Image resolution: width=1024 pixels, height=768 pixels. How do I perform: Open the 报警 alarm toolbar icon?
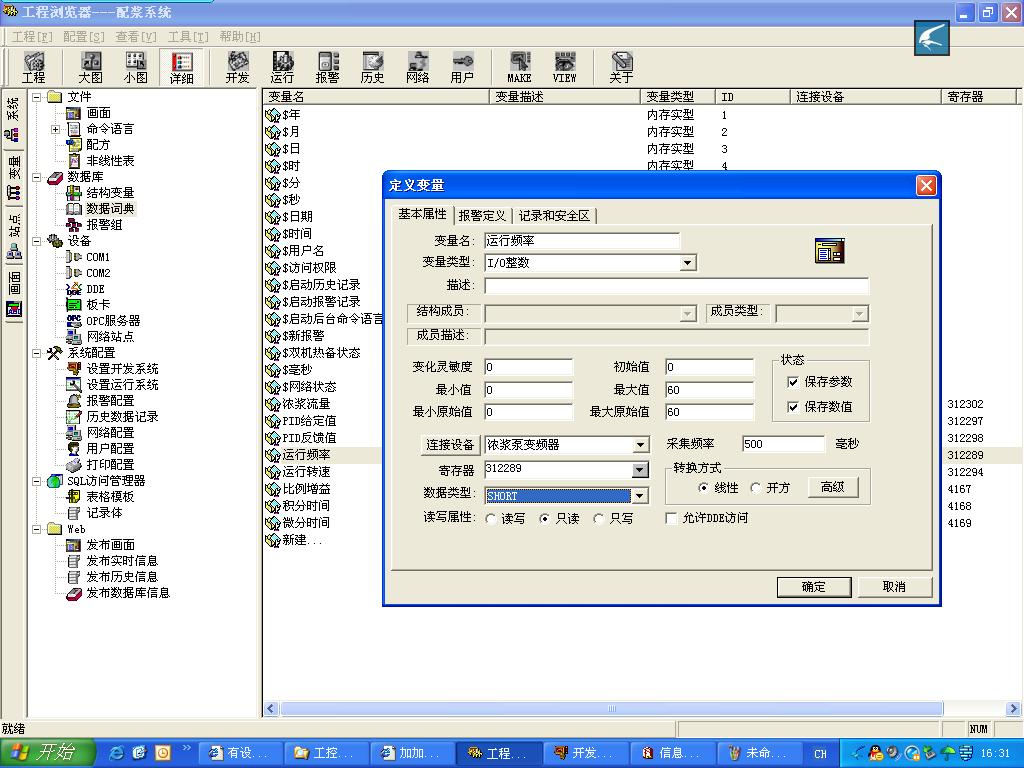coord(327,67)
